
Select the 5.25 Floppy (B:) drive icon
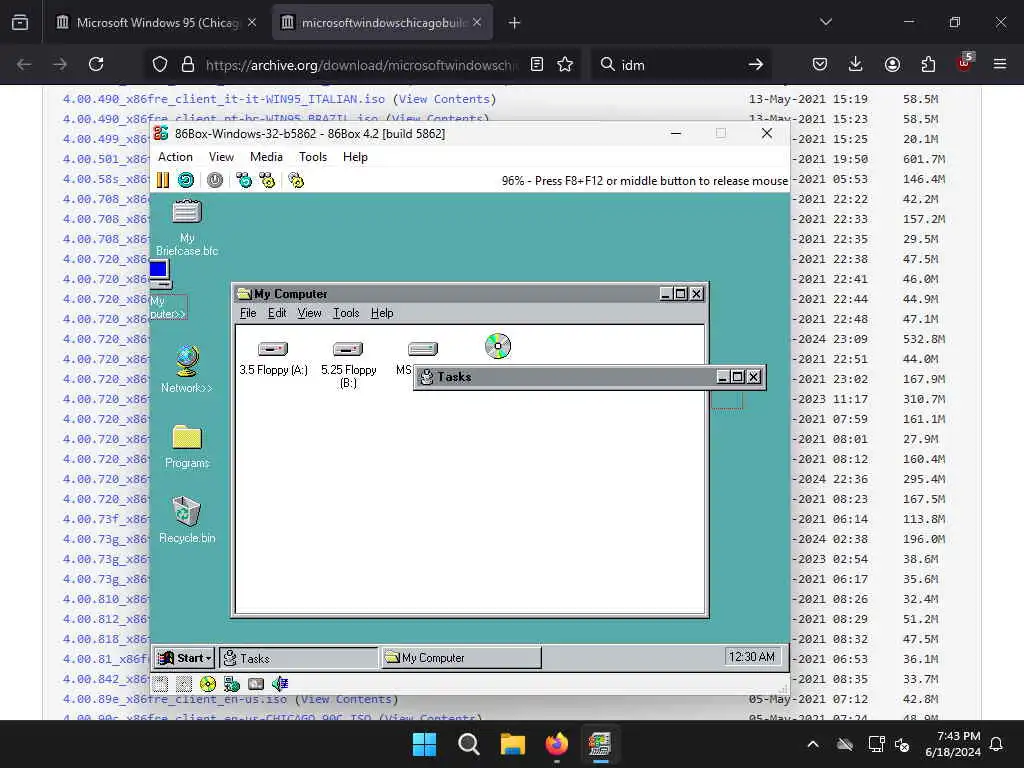pyautogui.click(x=348, y=364)
